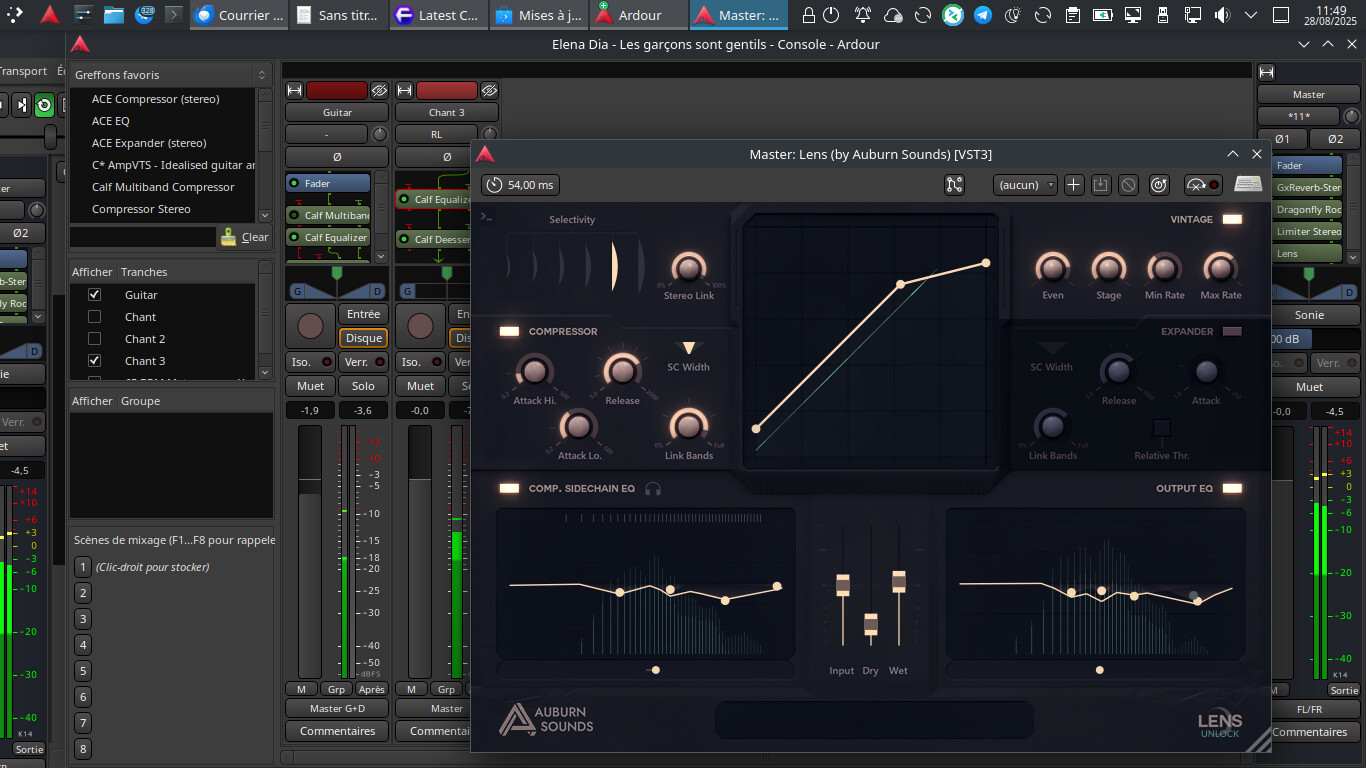Arm record on the Guitar strip
1366x768 pixels.
310,326
